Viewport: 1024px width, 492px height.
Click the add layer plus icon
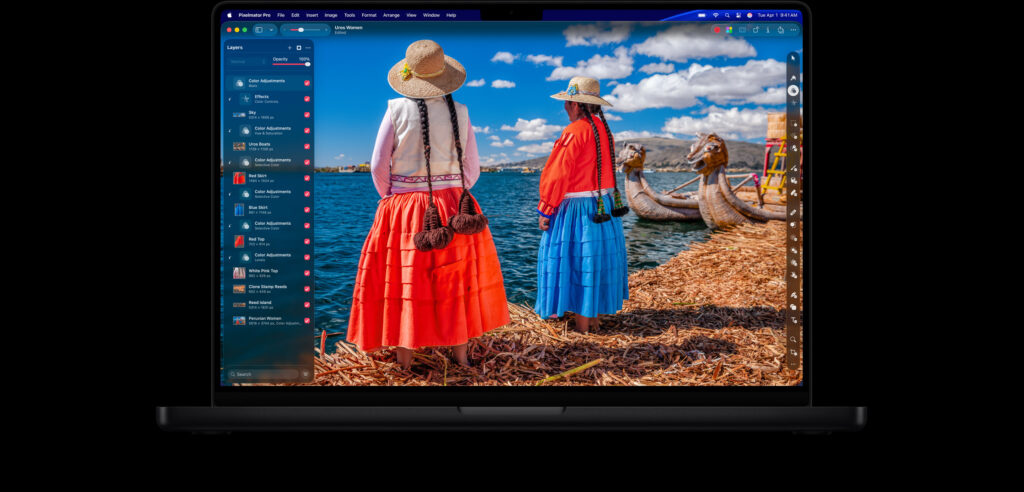click(x=290, y=47)
